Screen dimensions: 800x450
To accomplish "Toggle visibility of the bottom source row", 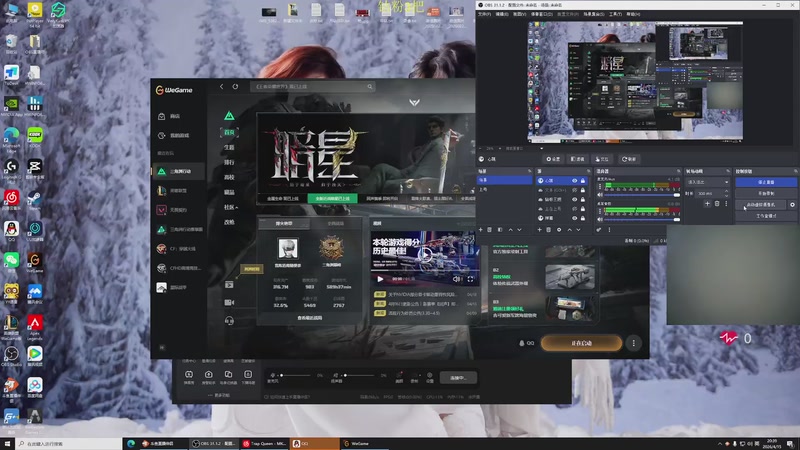I will point(574,218).
